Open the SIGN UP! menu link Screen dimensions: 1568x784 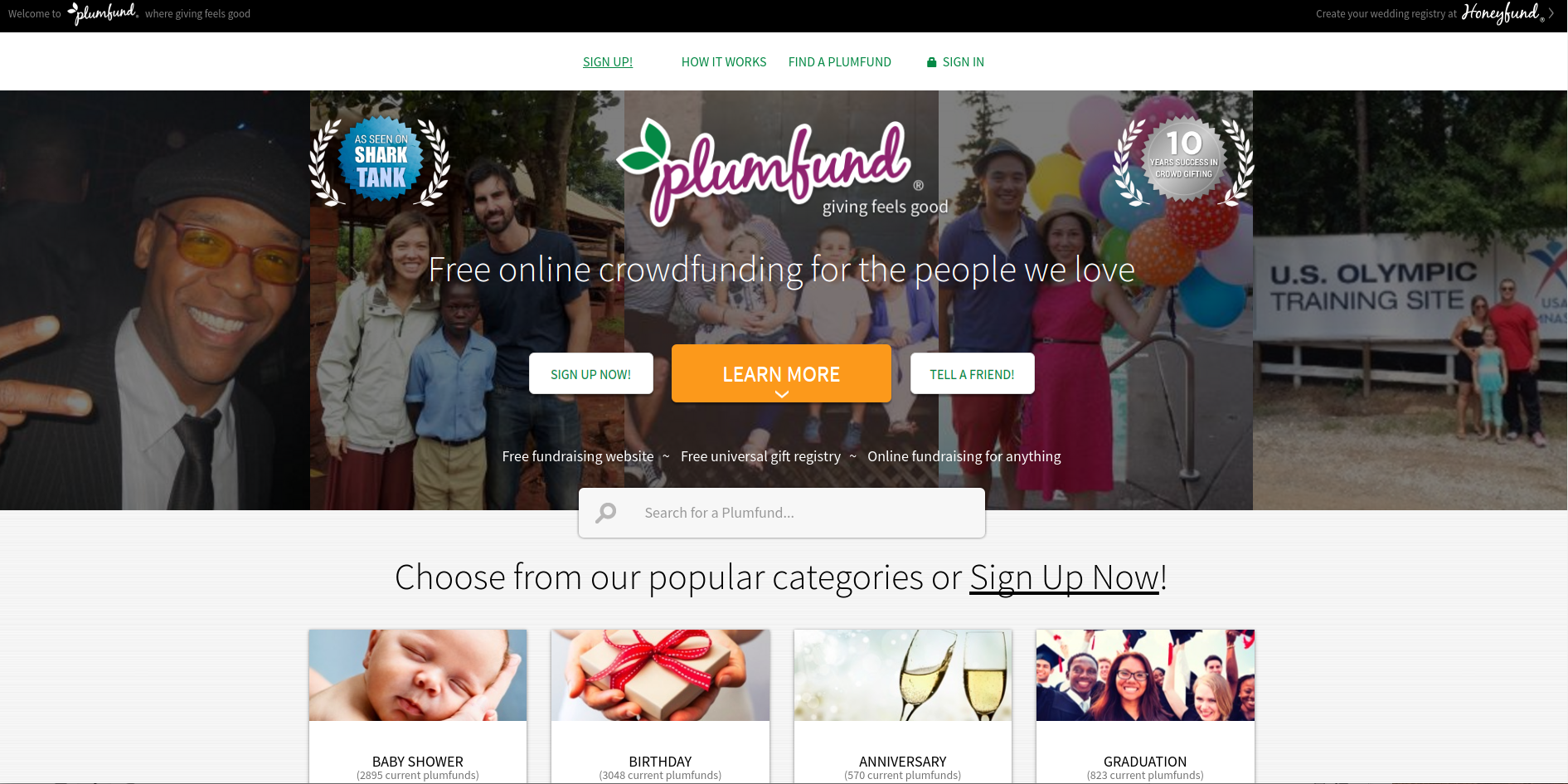608,62
